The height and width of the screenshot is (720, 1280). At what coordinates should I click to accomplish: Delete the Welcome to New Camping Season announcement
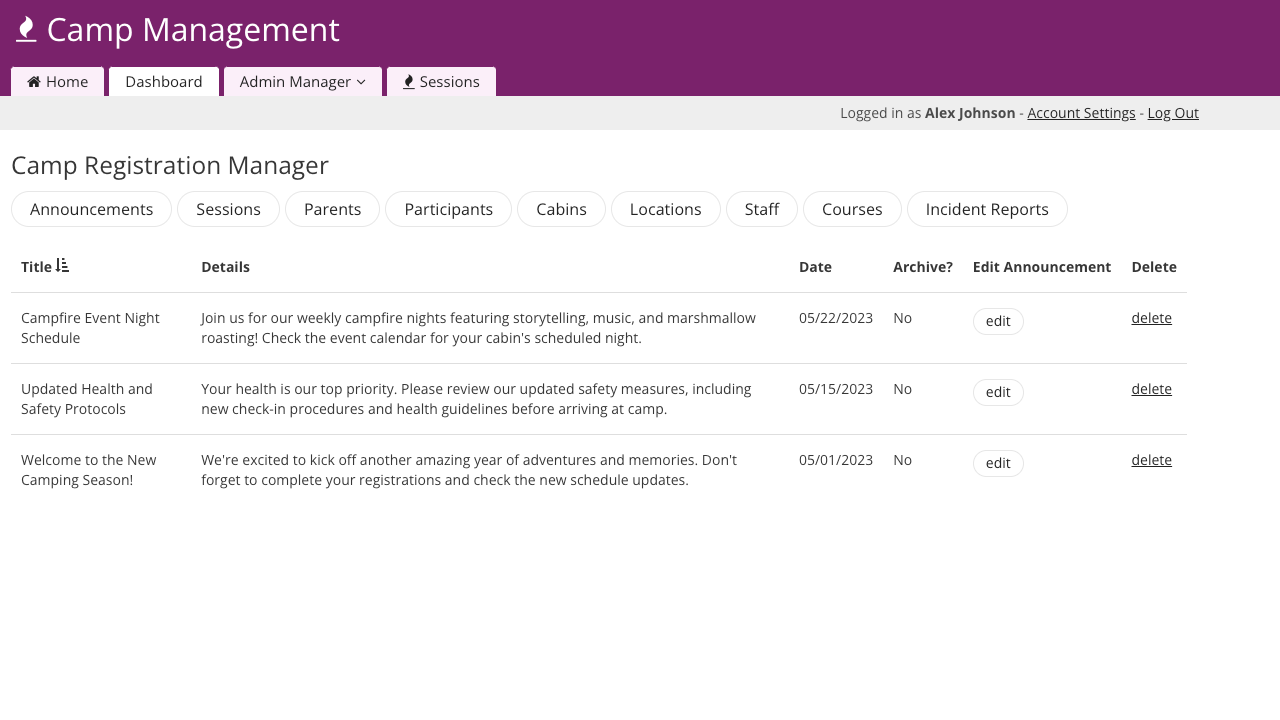(x=1151, y=460)
